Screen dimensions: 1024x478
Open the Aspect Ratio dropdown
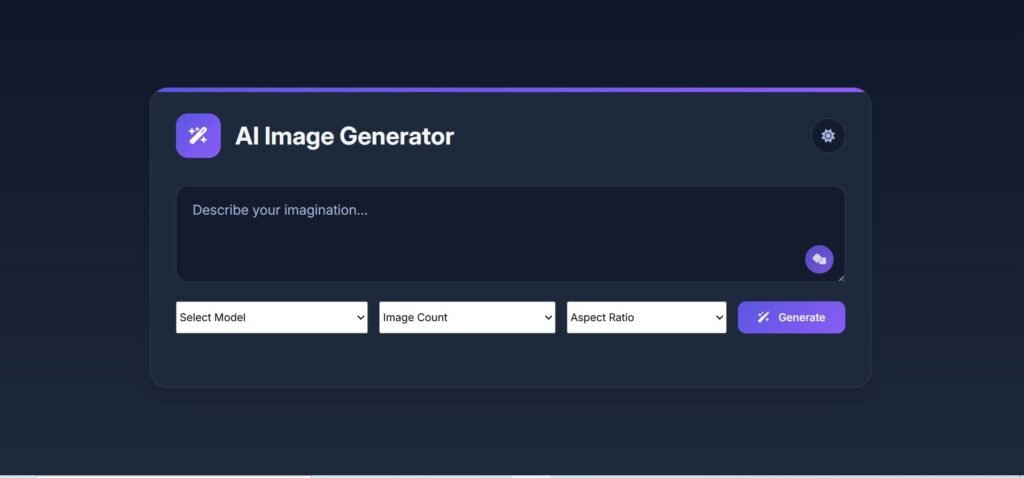click(x=646, y=317)
